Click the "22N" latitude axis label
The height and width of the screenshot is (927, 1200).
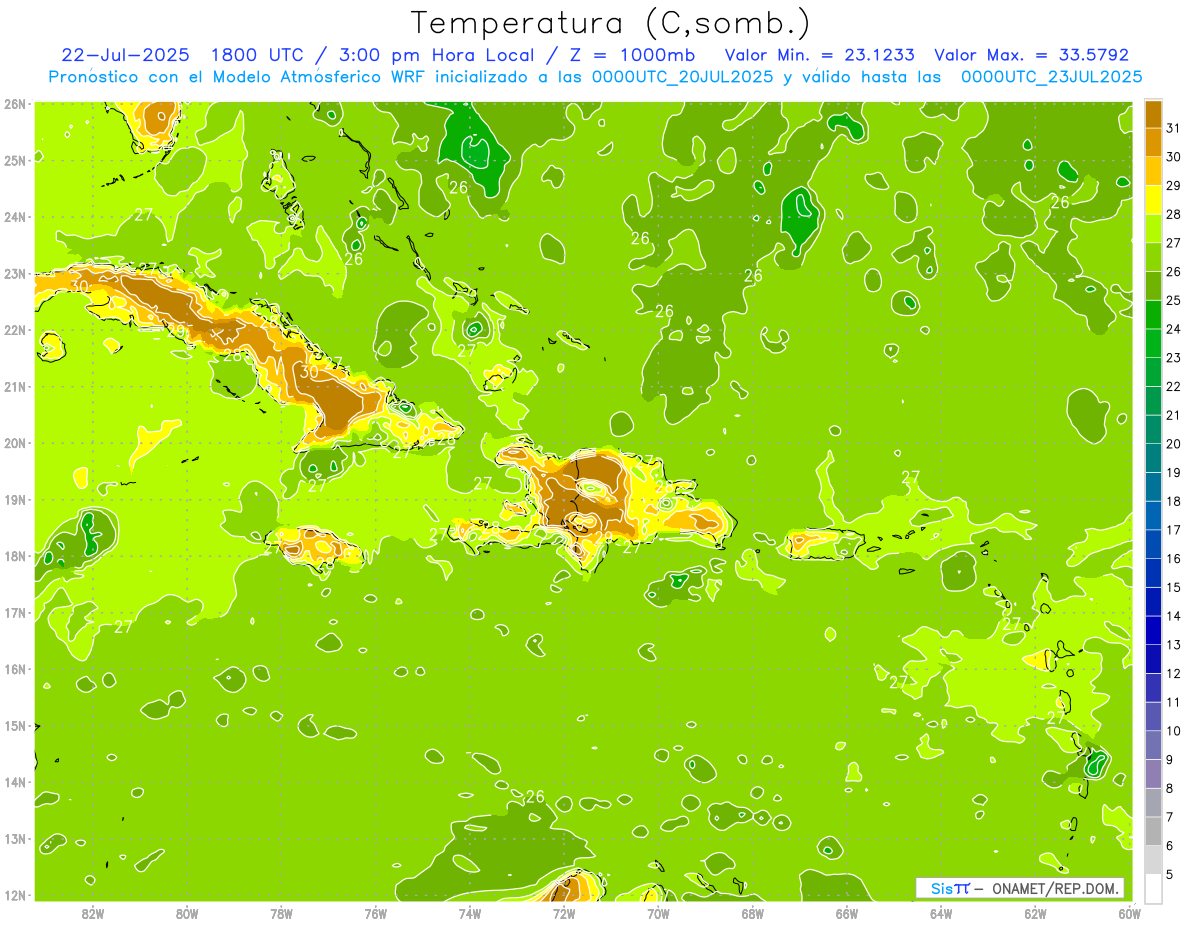click(14, 330)
